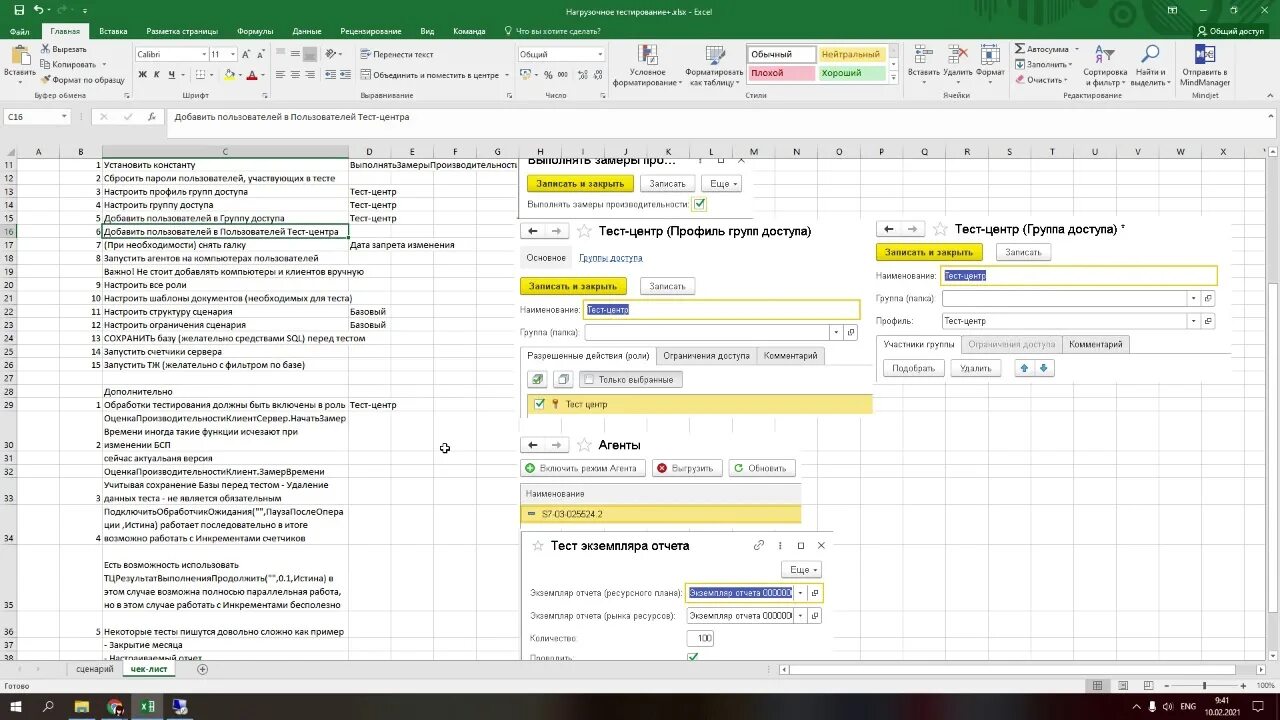Open Профиль dropdown in Группа доступа form

pyautogui.click(x=1193, y=321)
